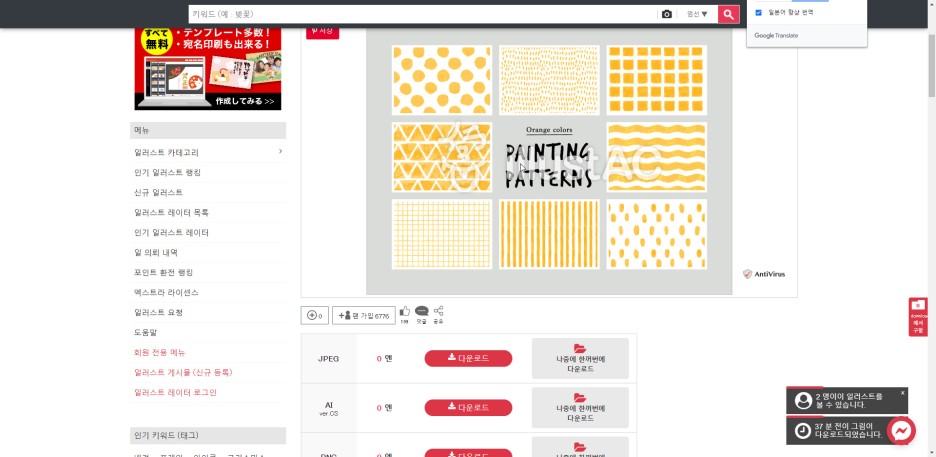This screenshot has height=457, width=936.
Task: Expand 일러스트 카테고리 menu chevron
Action: [280, 152]
